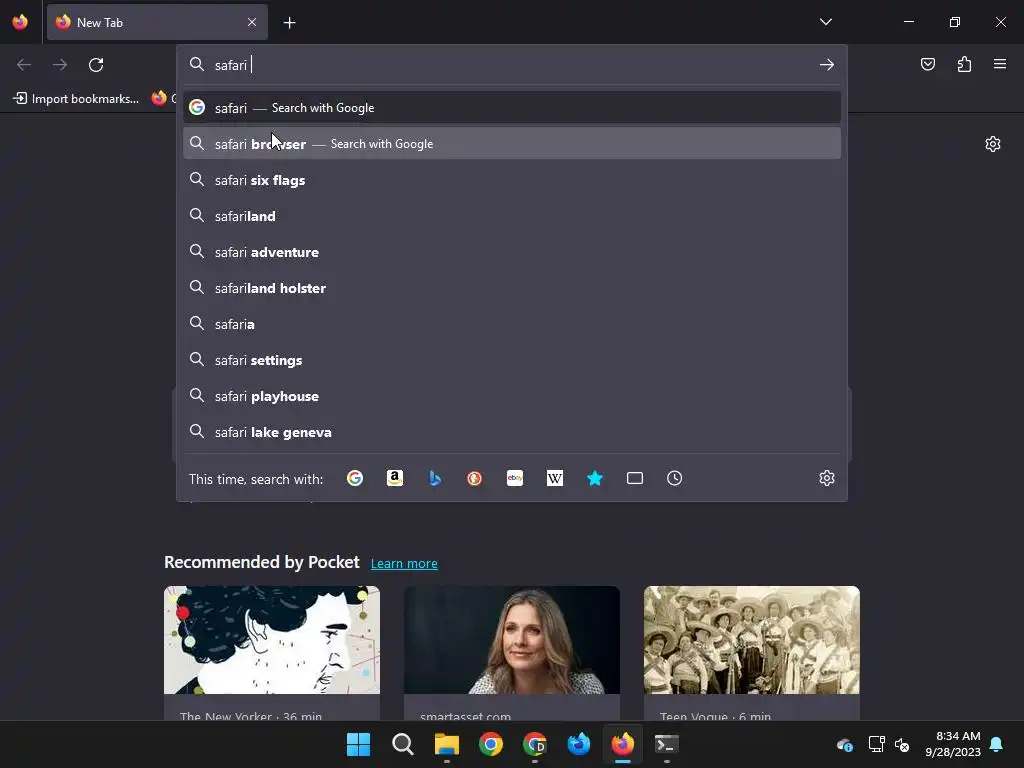Open File Explorer from taskbar
The width and height of the screenshot is (1024, 768).
point(447,744)
